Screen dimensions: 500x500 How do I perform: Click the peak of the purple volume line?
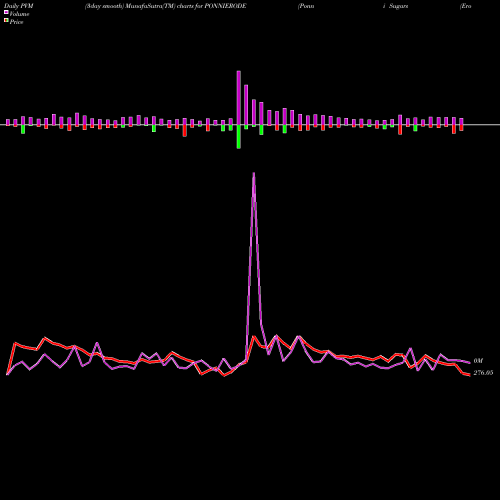254,173
